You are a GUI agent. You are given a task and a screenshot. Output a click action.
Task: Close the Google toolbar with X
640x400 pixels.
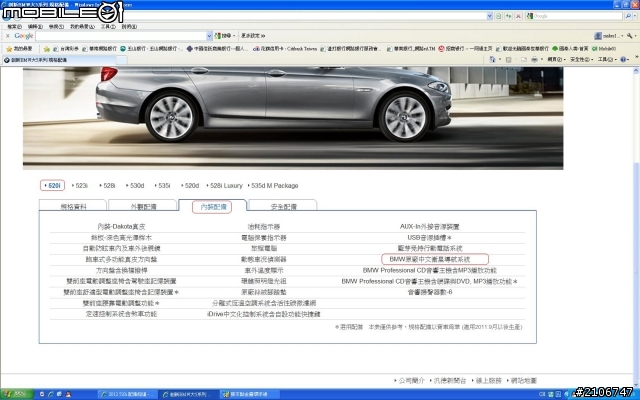pyautogui.click(x=7, y=36)
